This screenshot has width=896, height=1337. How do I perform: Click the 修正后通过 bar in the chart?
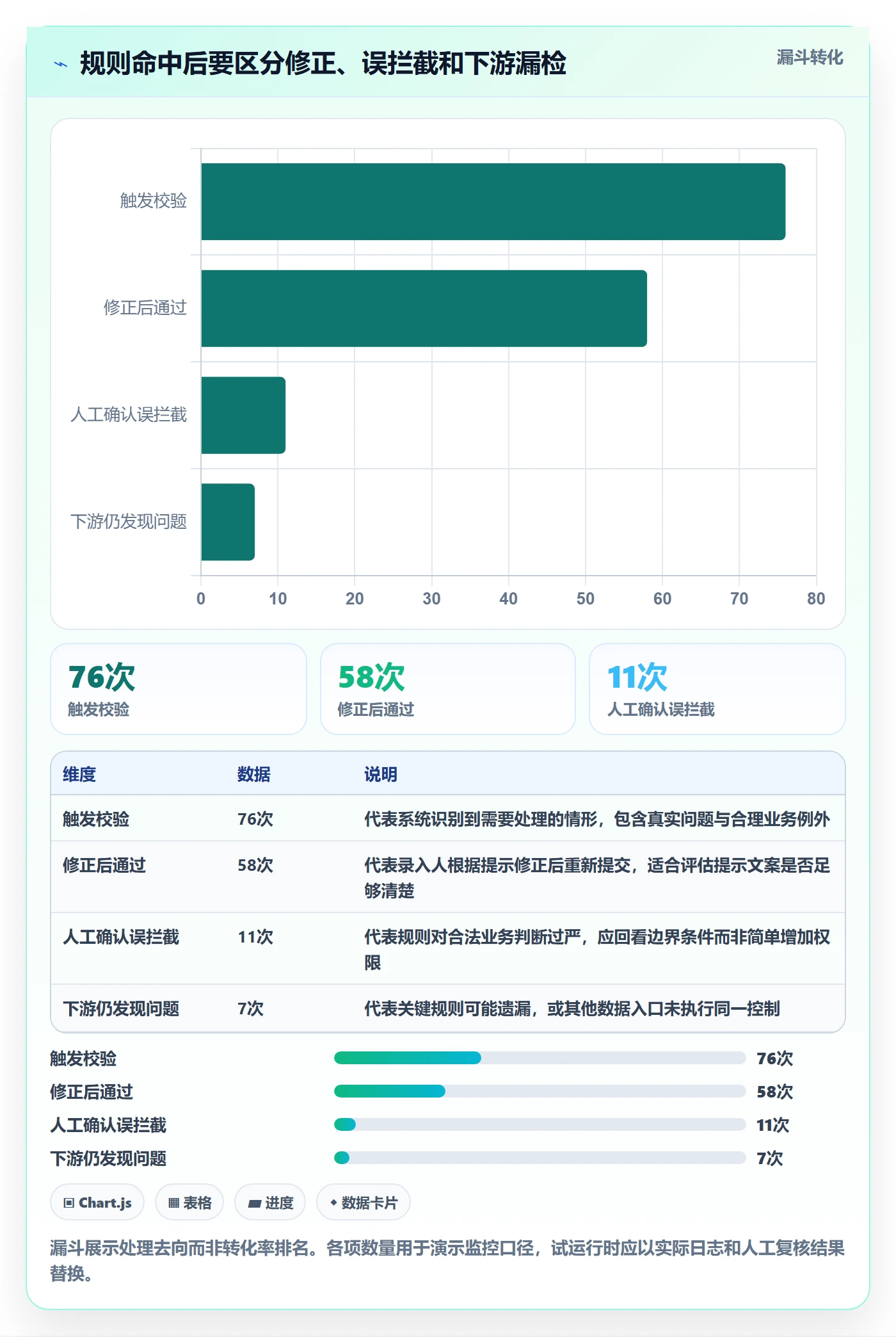[424, 309]
